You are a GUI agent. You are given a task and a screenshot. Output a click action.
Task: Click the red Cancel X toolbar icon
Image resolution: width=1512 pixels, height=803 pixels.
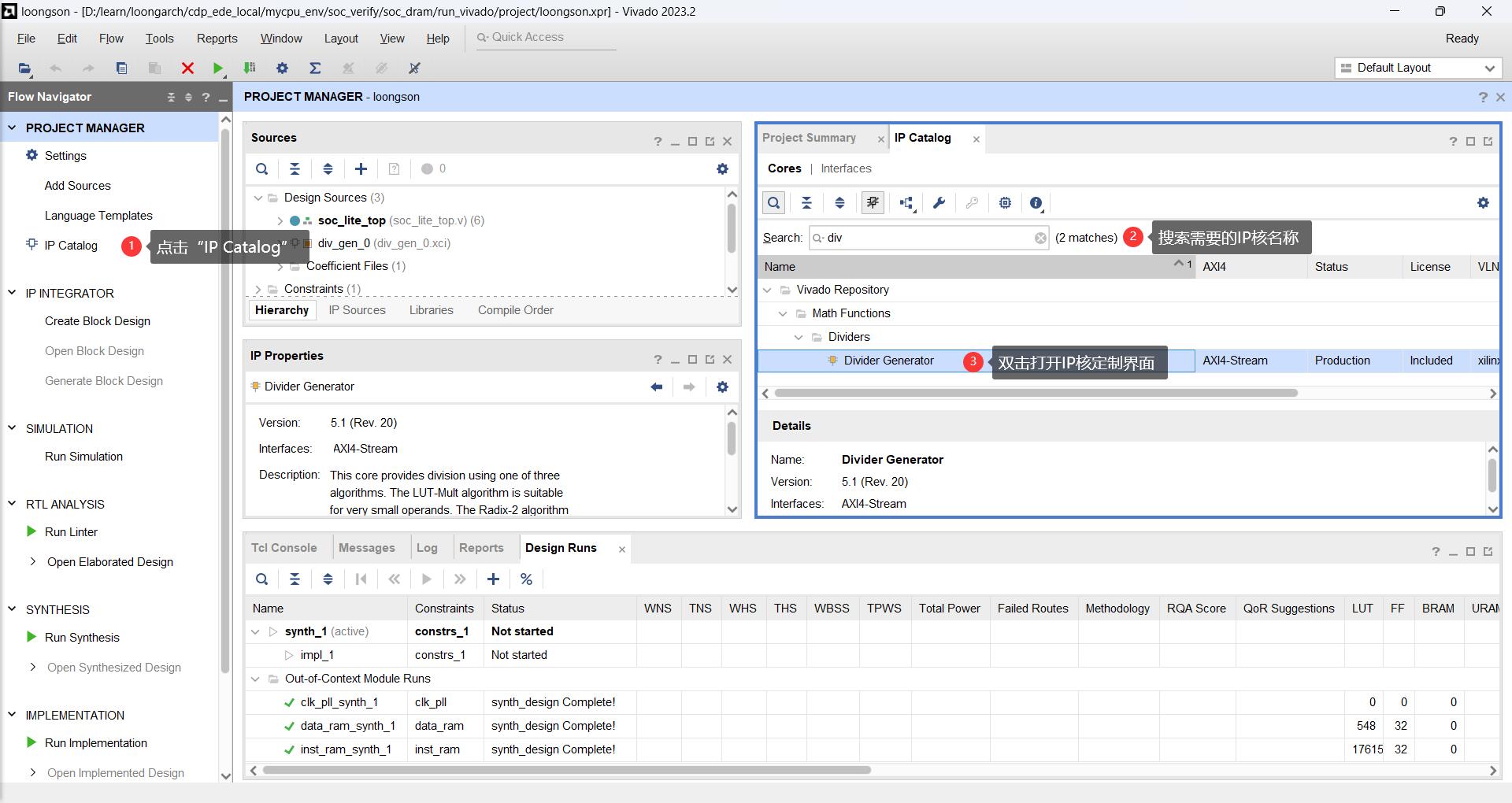click(187, 68)
